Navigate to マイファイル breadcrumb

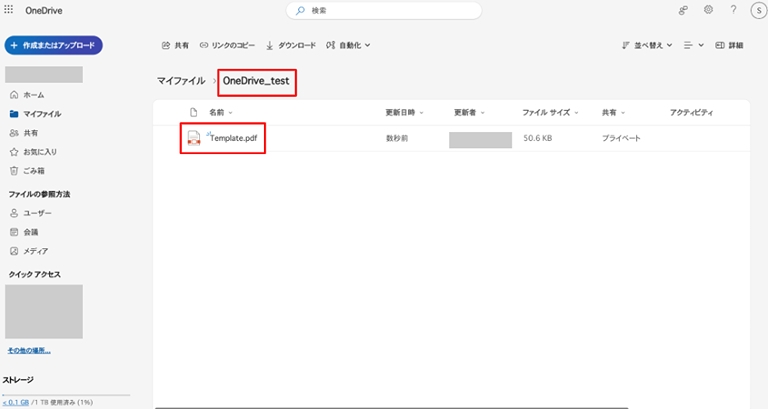click(x=181, y=81)
